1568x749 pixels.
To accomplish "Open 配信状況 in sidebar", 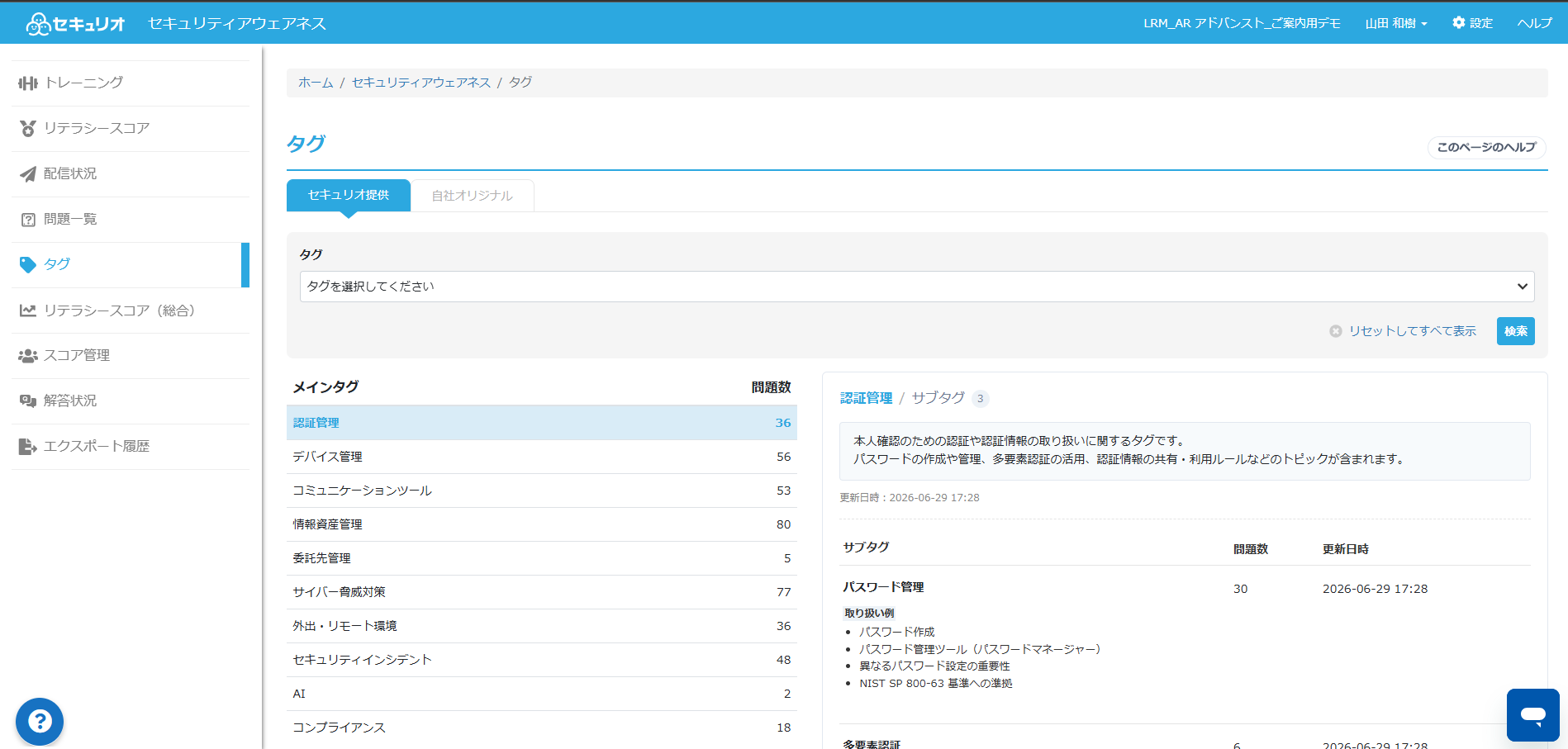I will click(131, 174).
